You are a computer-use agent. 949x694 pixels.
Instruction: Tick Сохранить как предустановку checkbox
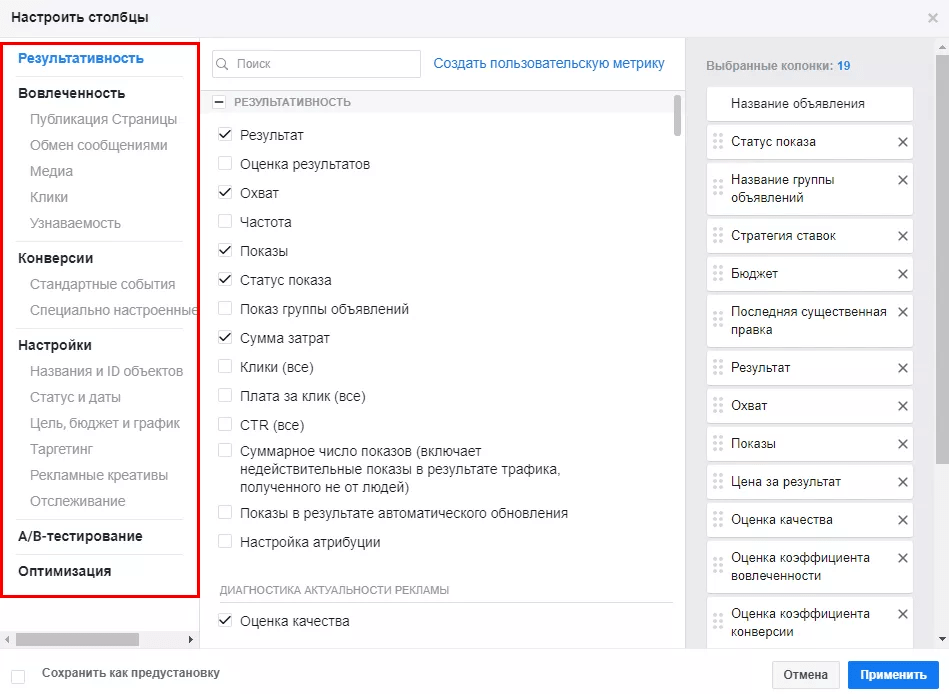coord(18,676)
